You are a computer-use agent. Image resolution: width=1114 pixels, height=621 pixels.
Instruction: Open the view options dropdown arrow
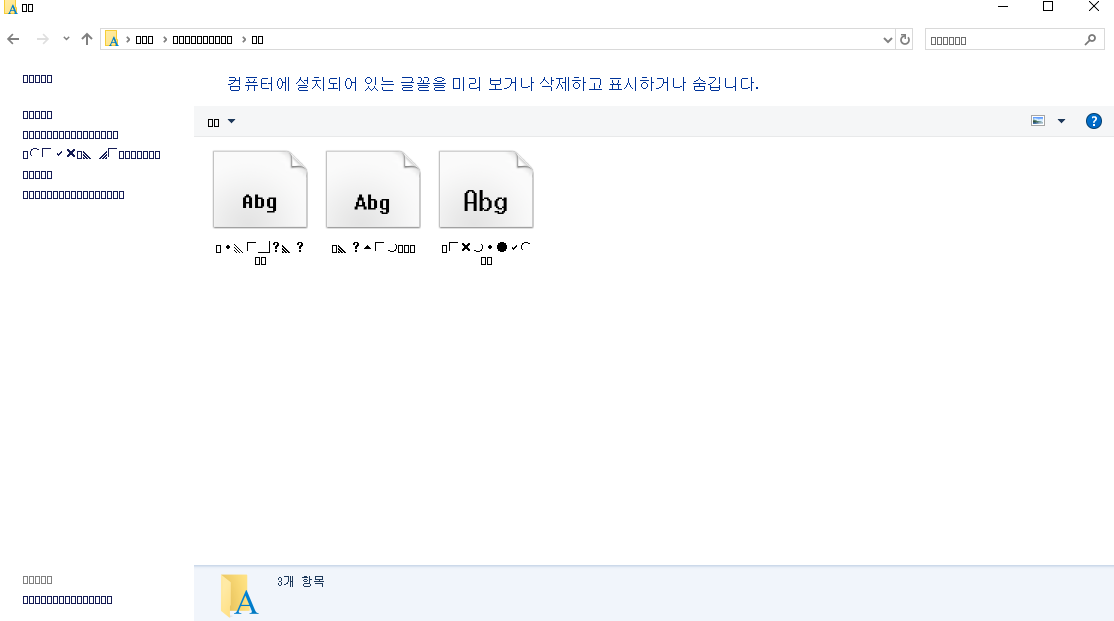tap(1061, 121)
